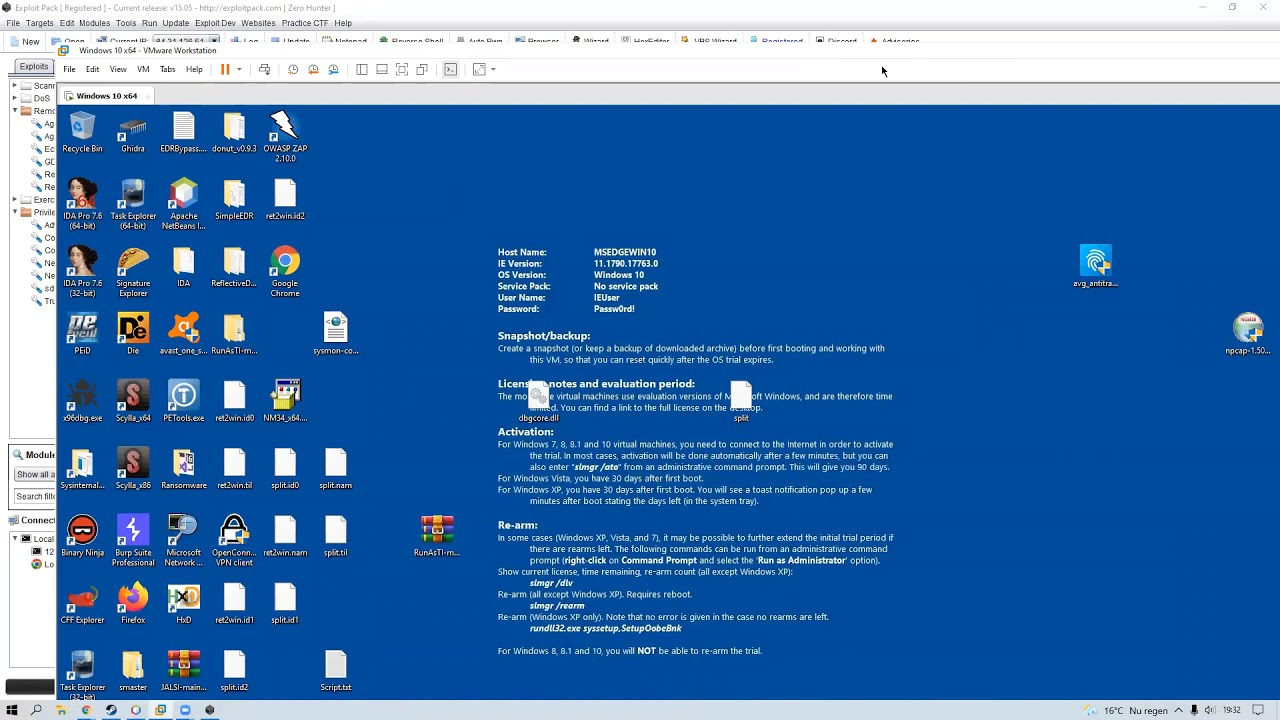The width and height of the screenshot is (1280, 720).
Task: Click the taskbar search magnifier icon
Action: pos(36,710)
